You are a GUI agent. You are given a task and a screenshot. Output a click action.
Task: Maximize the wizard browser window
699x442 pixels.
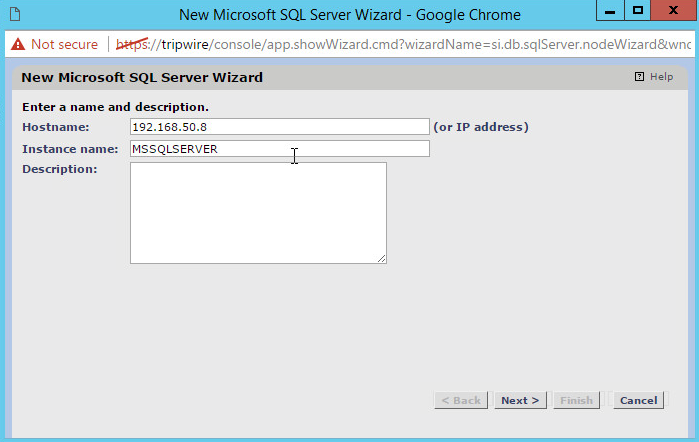637,11
